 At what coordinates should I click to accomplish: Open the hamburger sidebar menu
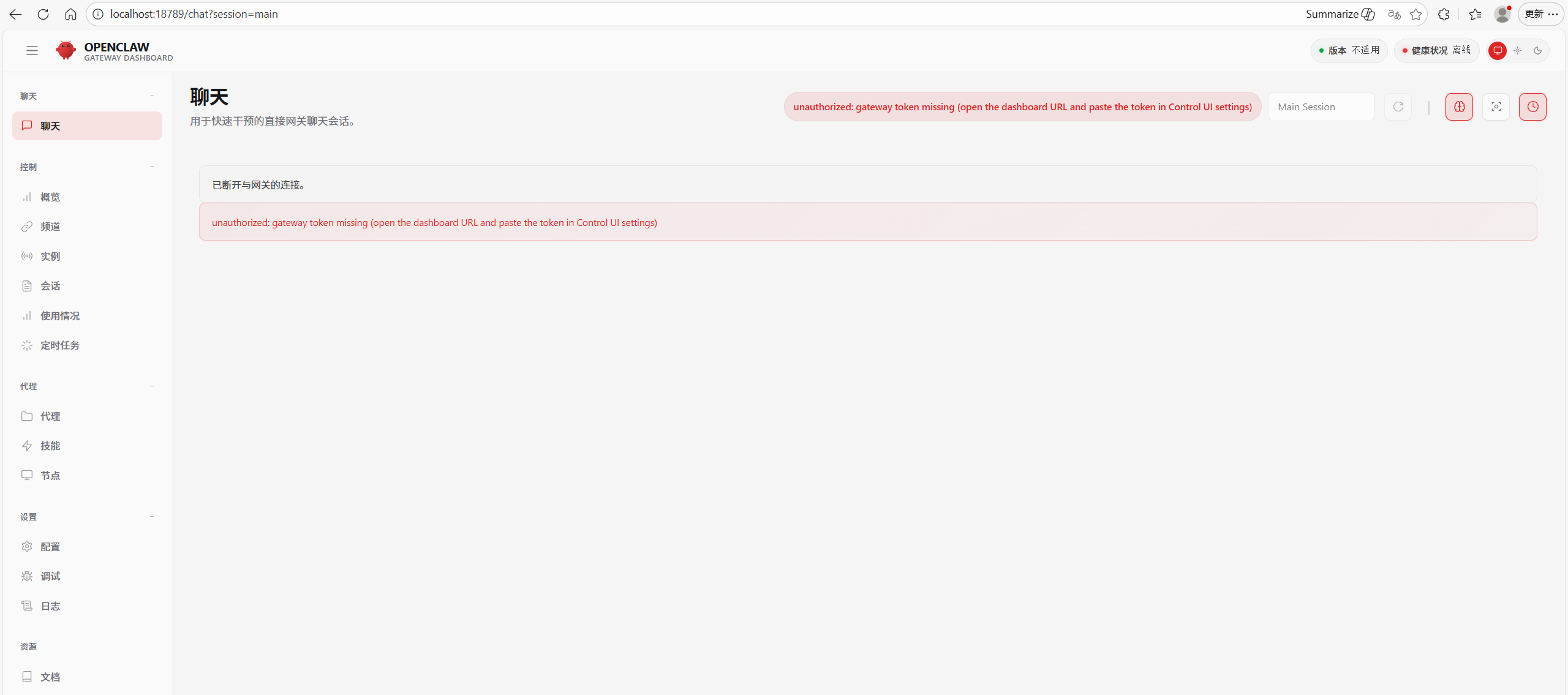point(32,50)
